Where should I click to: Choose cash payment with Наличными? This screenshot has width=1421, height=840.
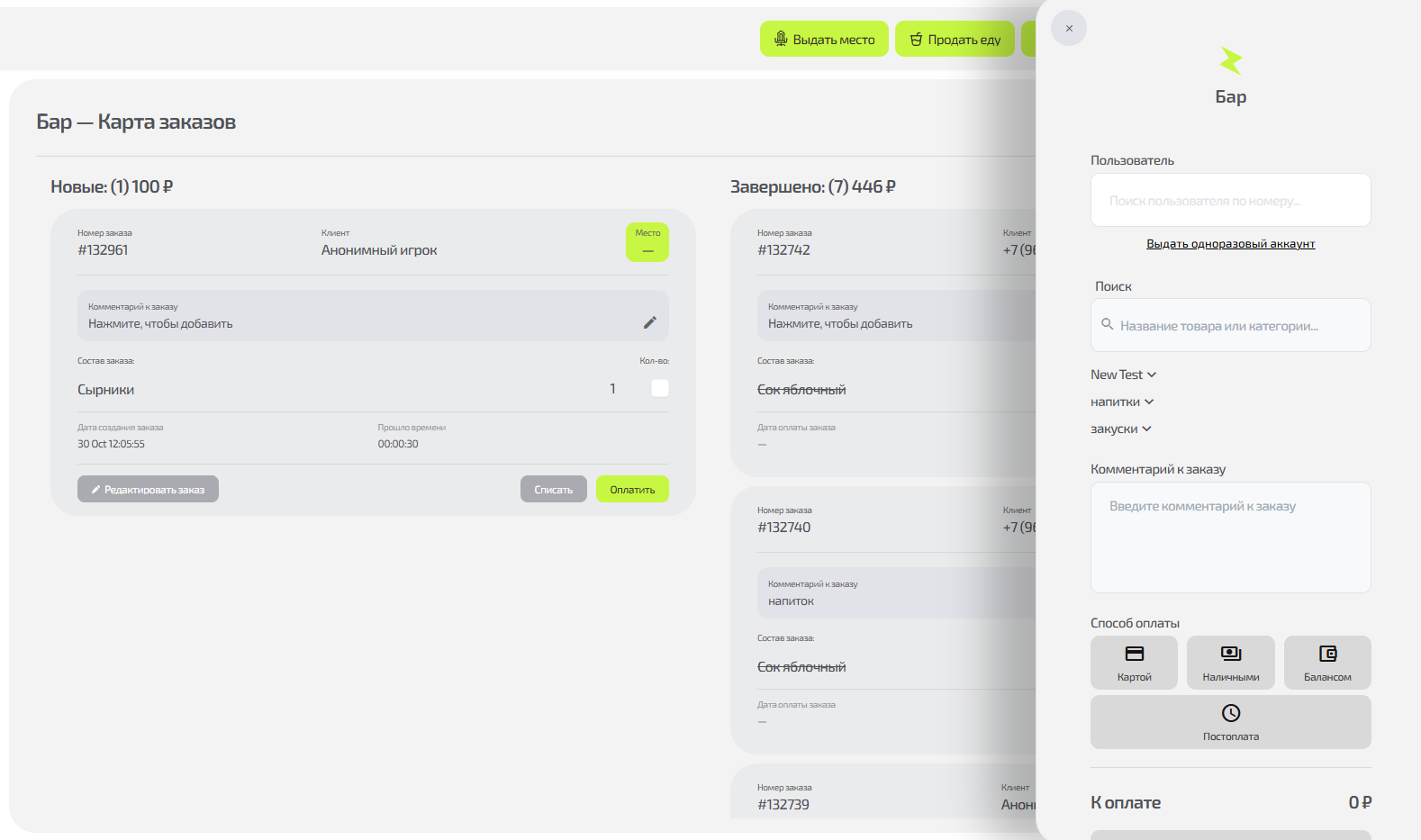(1230, 663)
